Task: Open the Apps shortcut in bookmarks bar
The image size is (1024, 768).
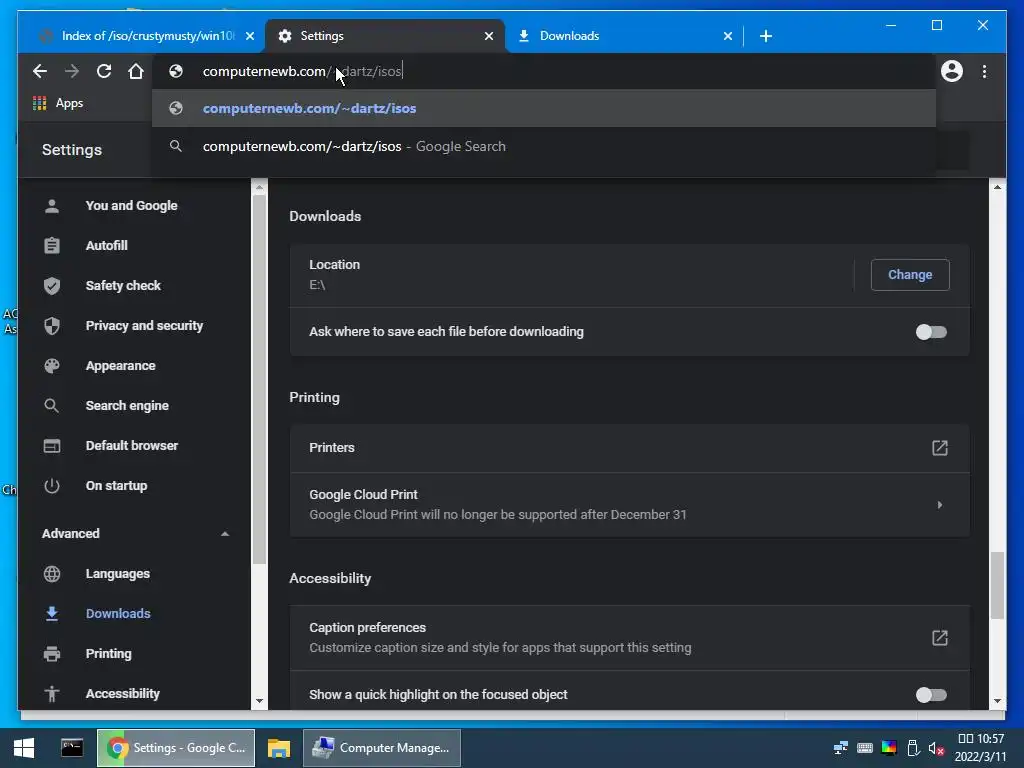Action: 58,103
